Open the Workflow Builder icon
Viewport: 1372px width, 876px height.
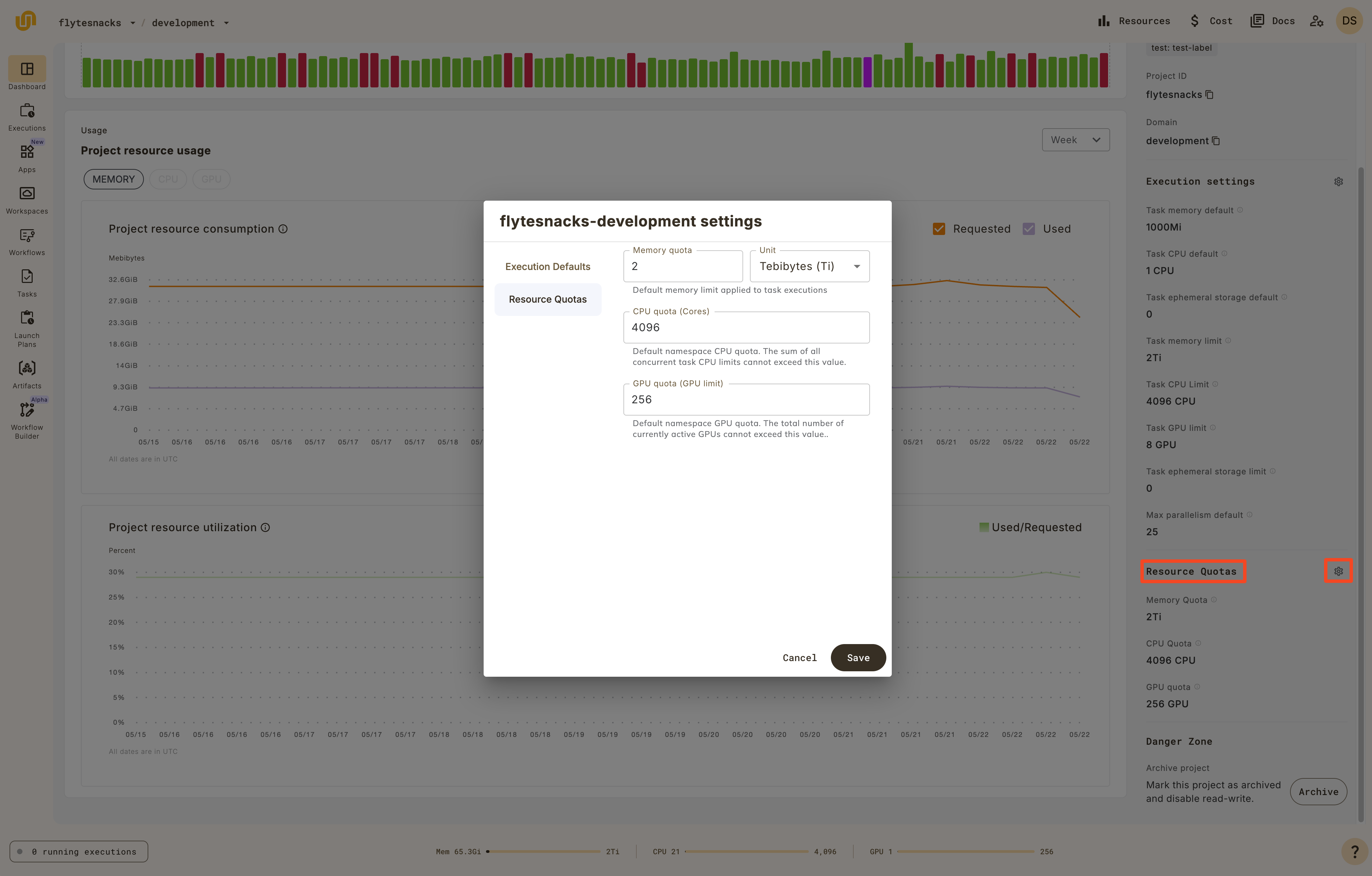tap(27, 410)
